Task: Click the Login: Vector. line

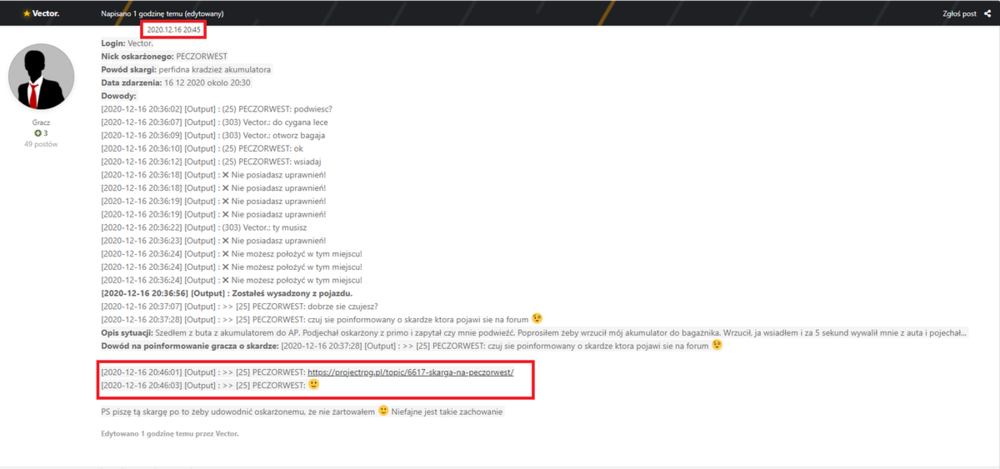Action: (126, 43)
